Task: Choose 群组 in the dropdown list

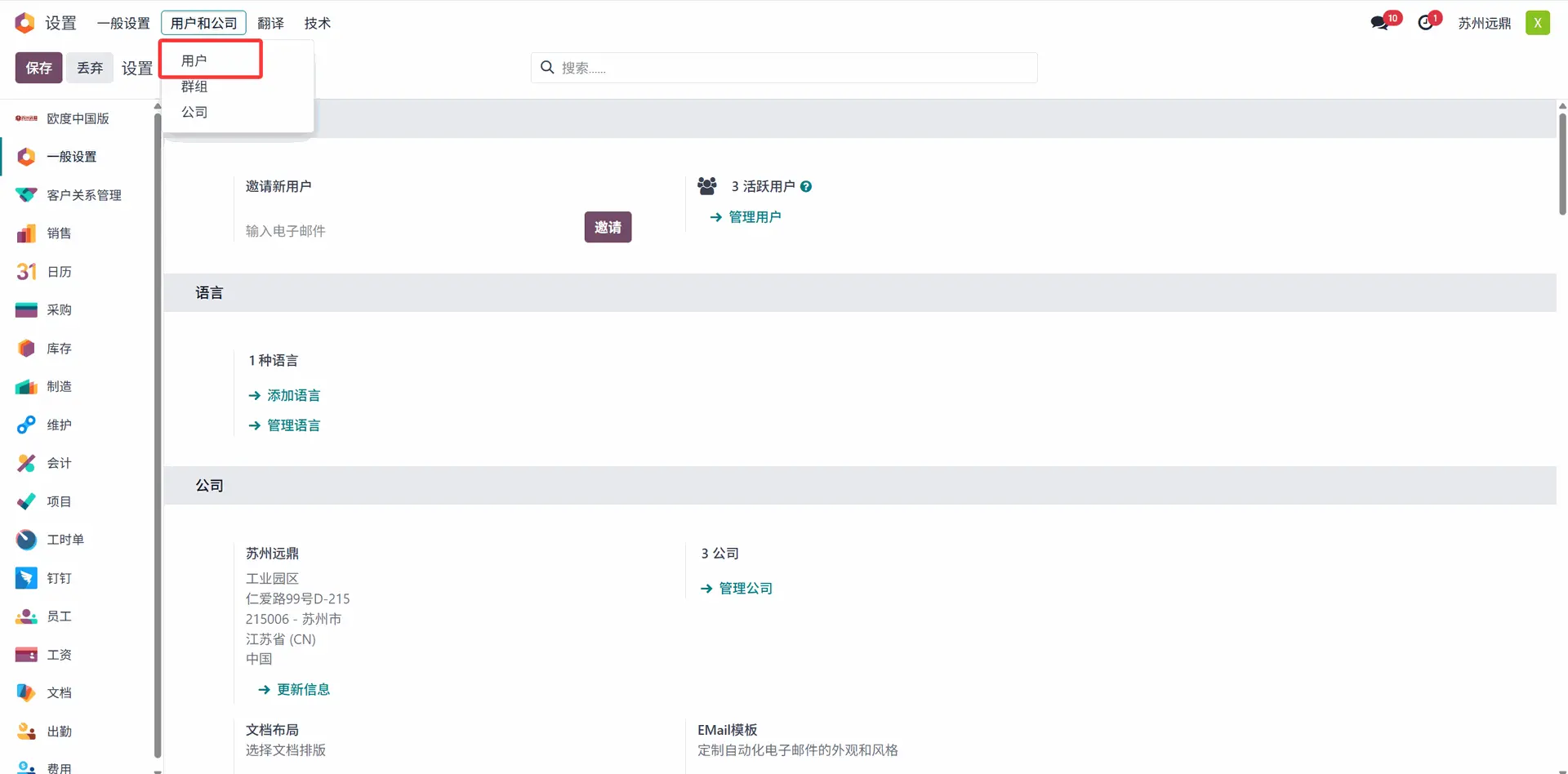Action: coord(194,87)
